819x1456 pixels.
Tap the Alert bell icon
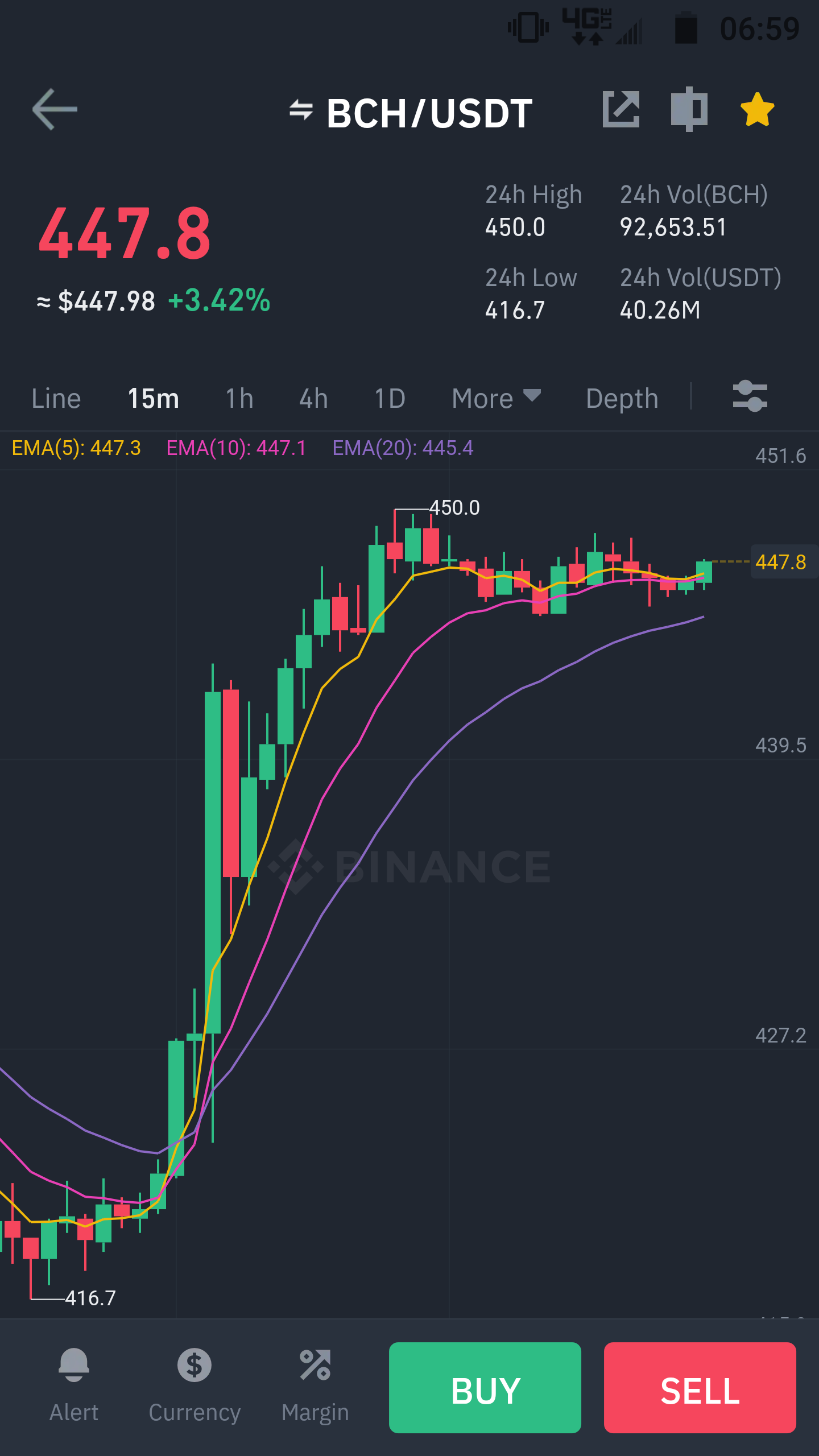tap(74, 1365)
